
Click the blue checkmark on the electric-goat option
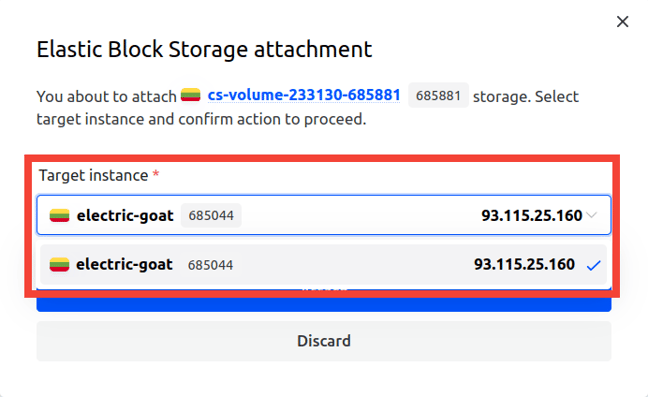point(593,265)
